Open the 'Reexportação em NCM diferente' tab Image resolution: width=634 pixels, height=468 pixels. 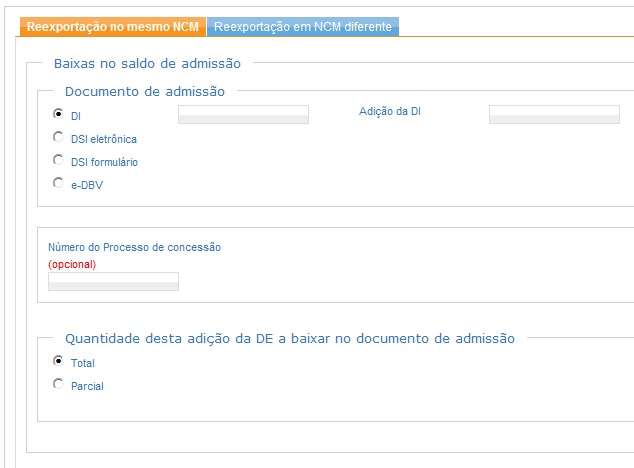(303, 27)
